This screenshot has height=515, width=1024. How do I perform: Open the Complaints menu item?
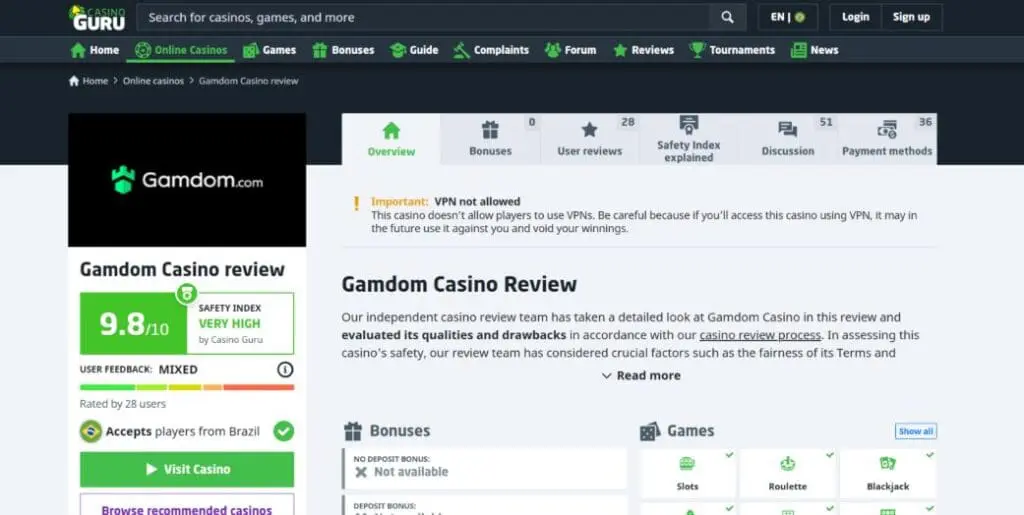[491, 50]
